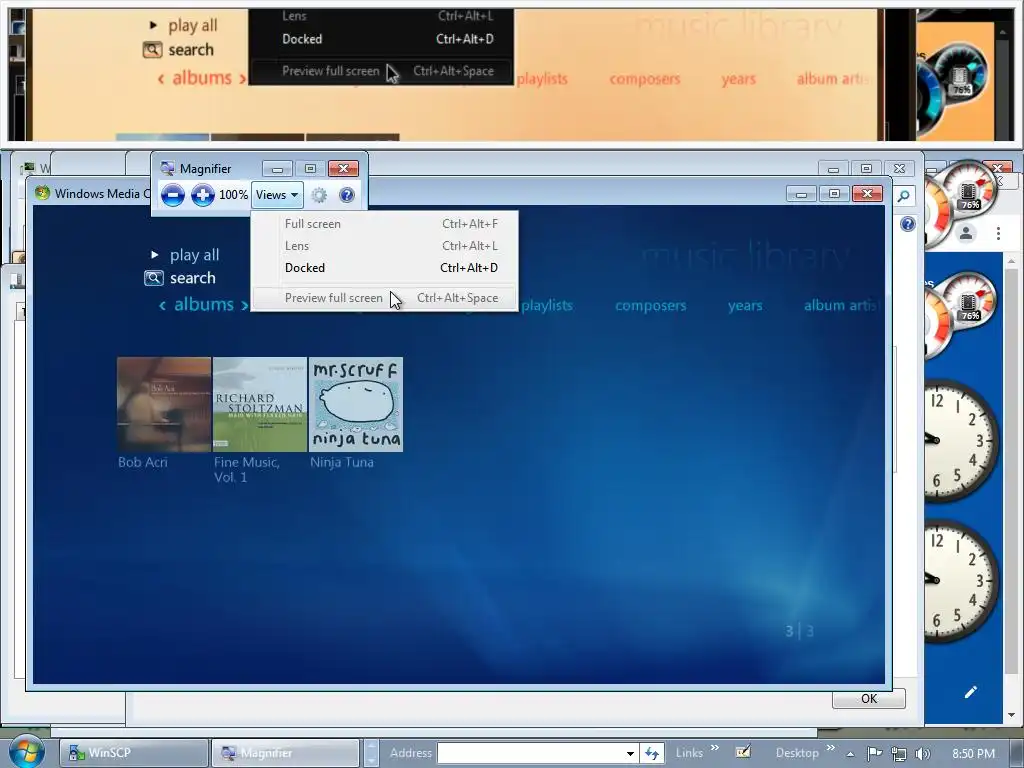Screen dimensions: 1024x768
Task: Click the volume speaker tray icon
Action: [922, 754]
